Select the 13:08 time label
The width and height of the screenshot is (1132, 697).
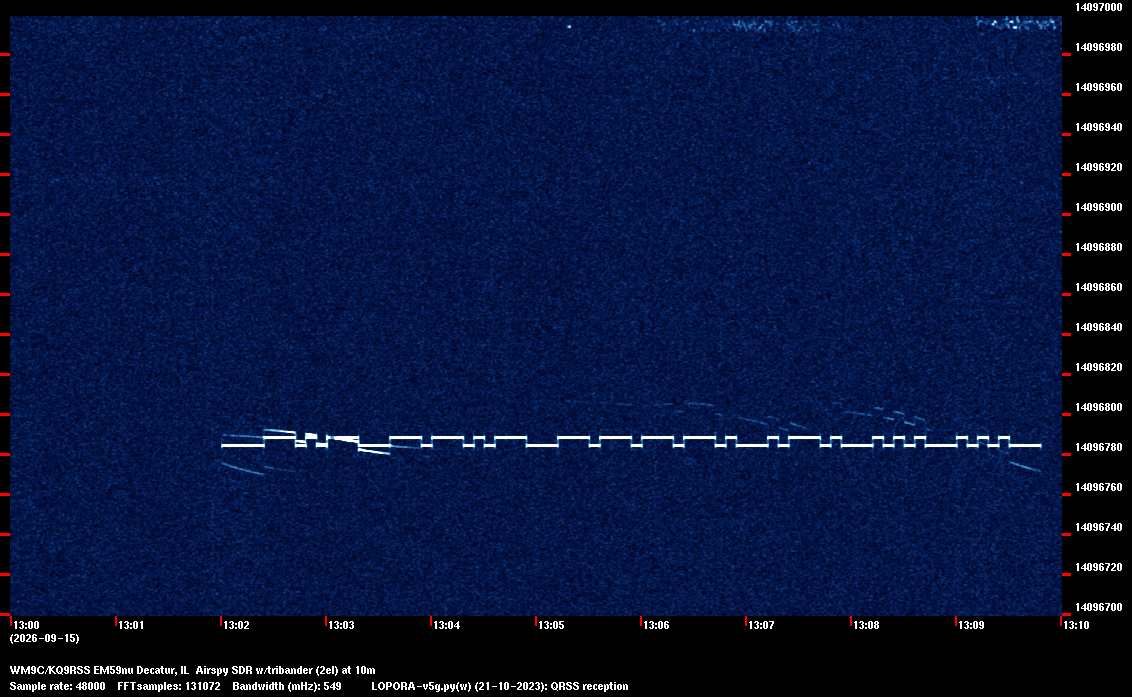pyautogui.click(x=866, y=625)
